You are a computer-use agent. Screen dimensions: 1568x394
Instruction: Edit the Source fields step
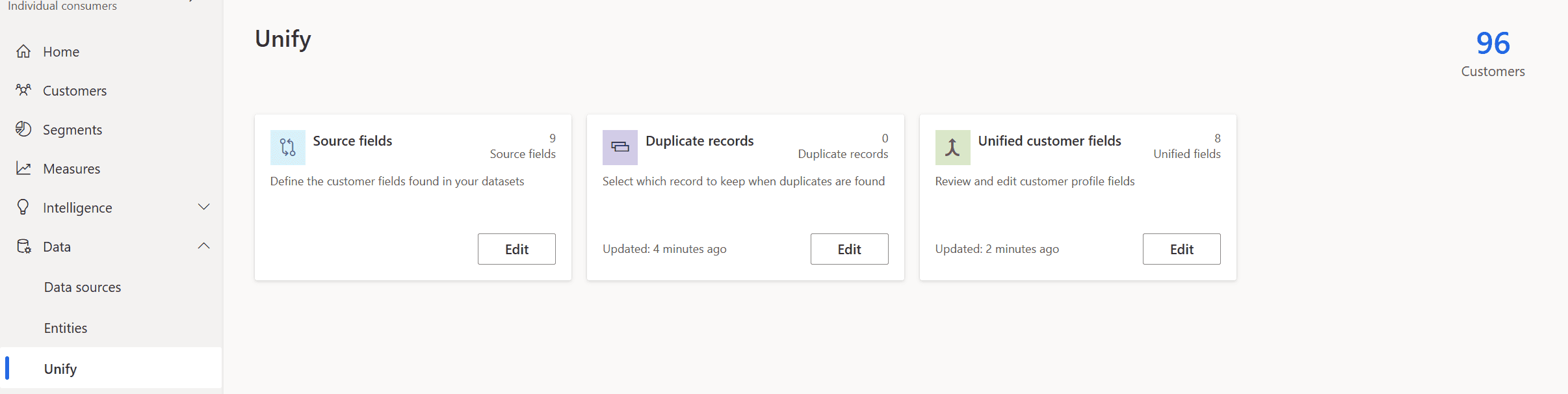pos(516,249)
